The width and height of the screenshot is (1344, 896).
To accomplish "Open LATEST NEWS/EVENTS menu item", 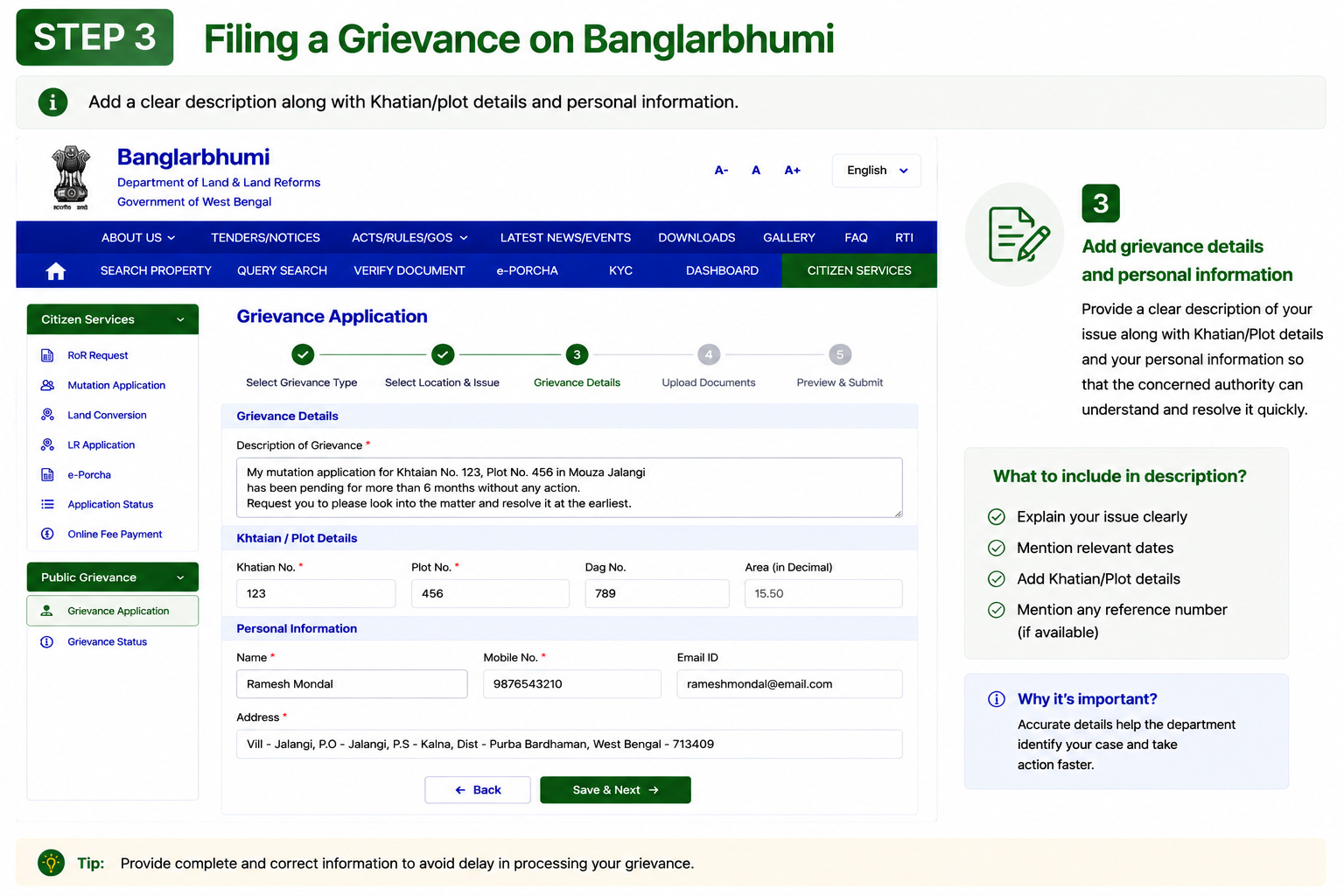I will click(565, 238).
